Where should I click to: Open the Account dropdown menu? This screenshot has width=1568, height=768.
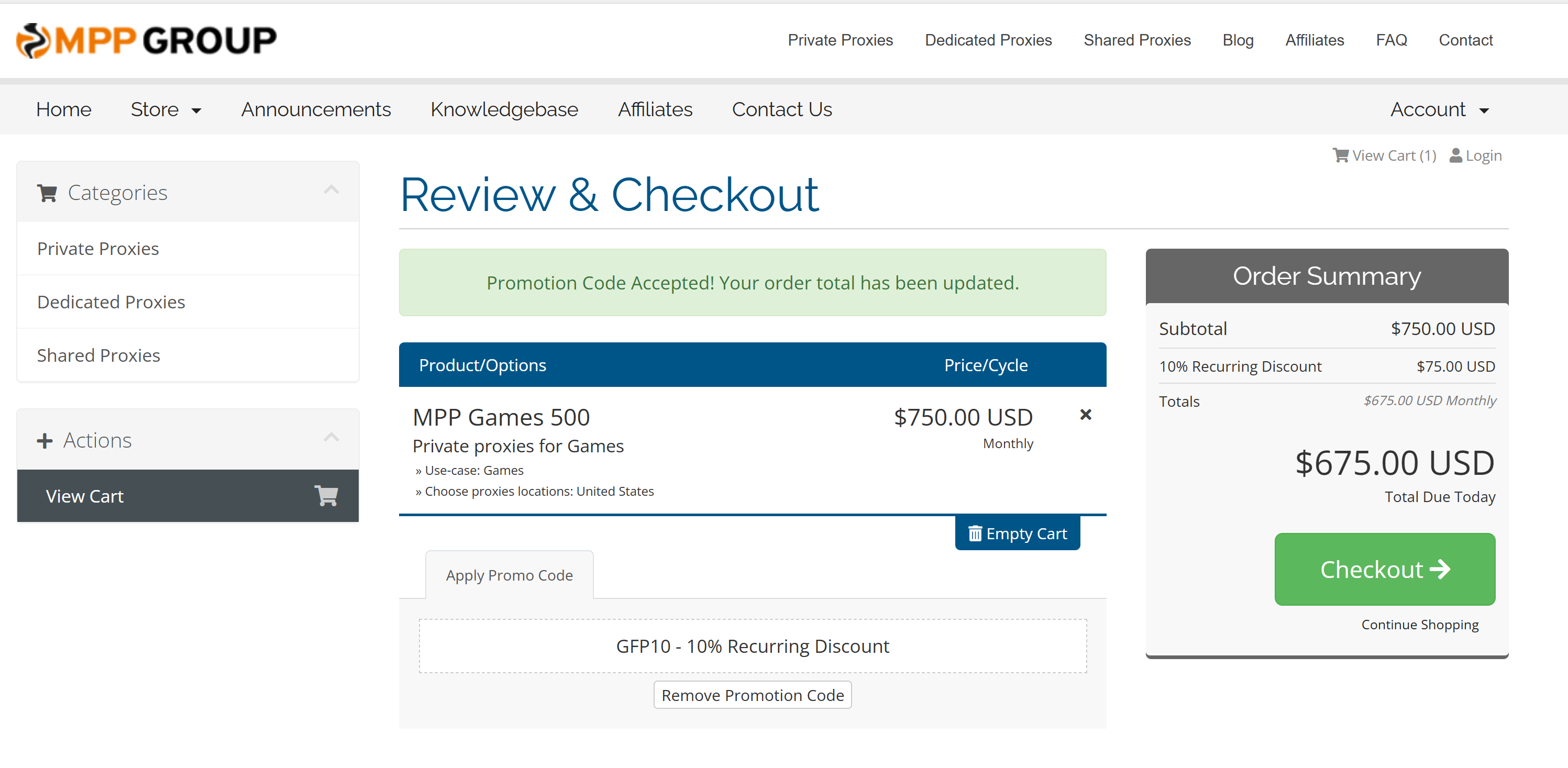(1440, 109)
